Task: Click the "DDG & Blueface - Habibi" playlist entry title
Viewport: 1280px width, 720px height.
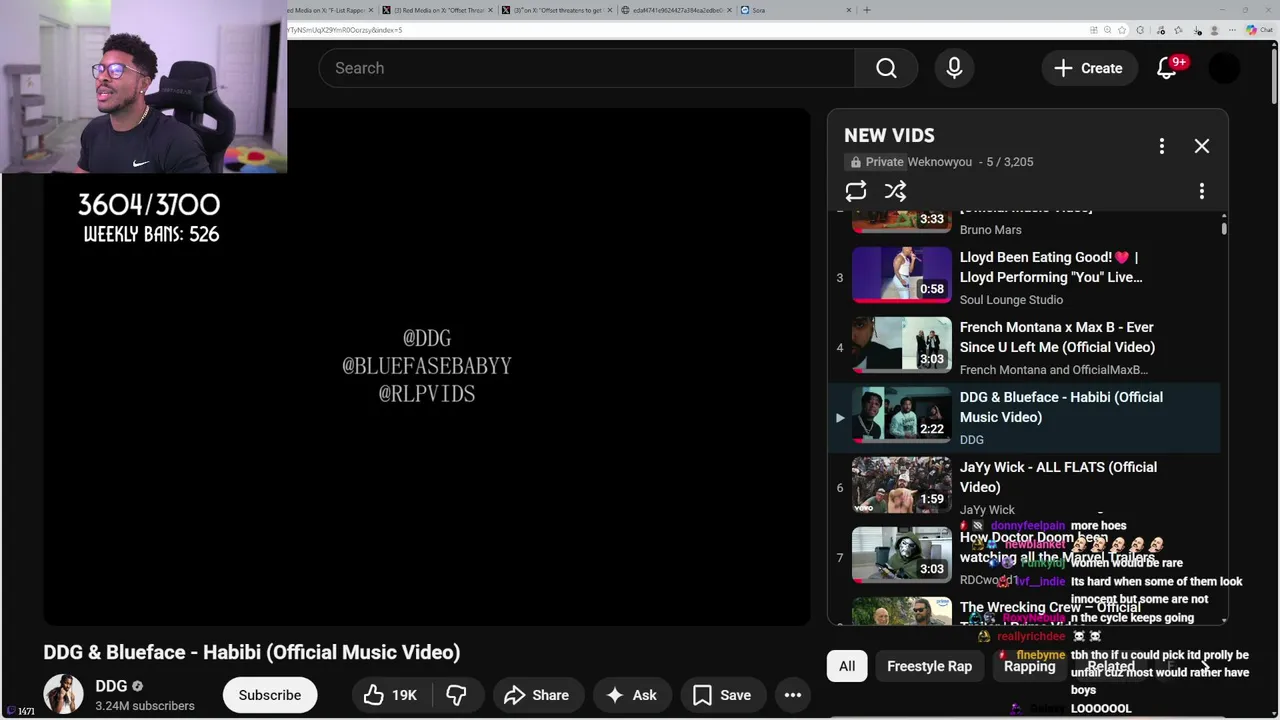Action: pos(1061,407)
